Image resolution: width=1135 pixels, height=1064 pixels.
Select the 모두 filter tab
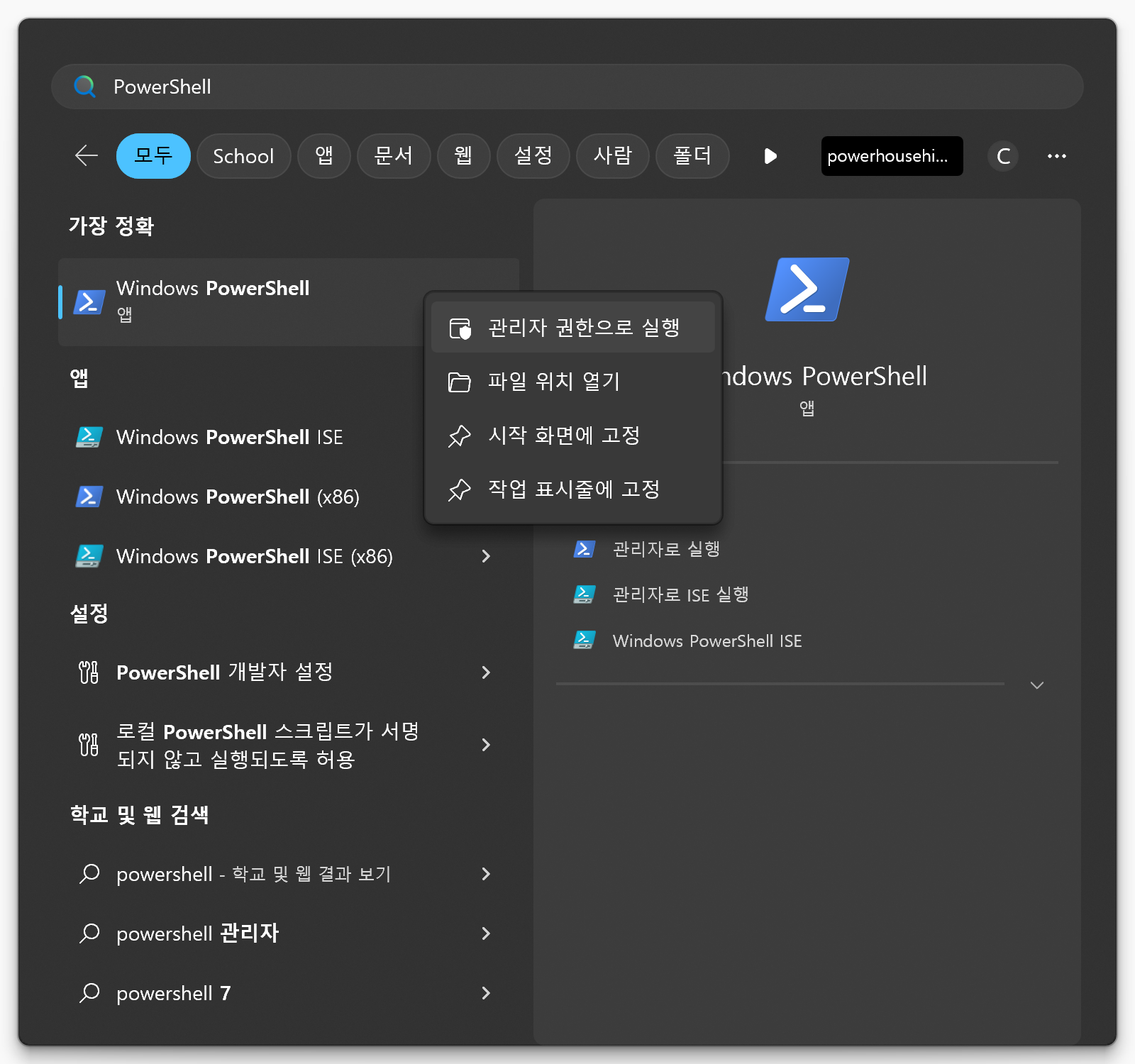[x=153, y=156]
